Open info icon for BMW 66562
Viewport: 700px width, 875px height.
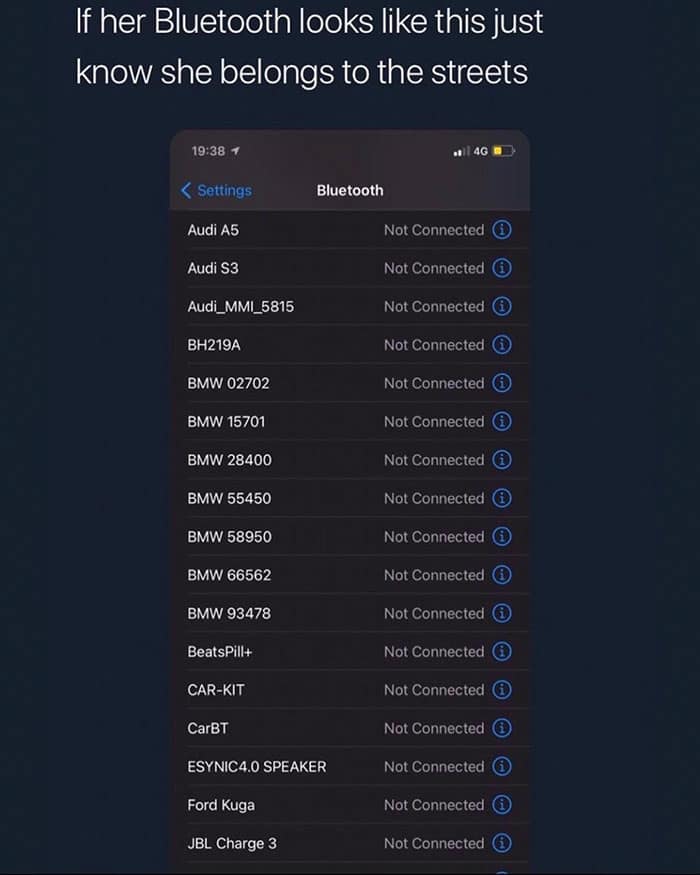point(503,575)
